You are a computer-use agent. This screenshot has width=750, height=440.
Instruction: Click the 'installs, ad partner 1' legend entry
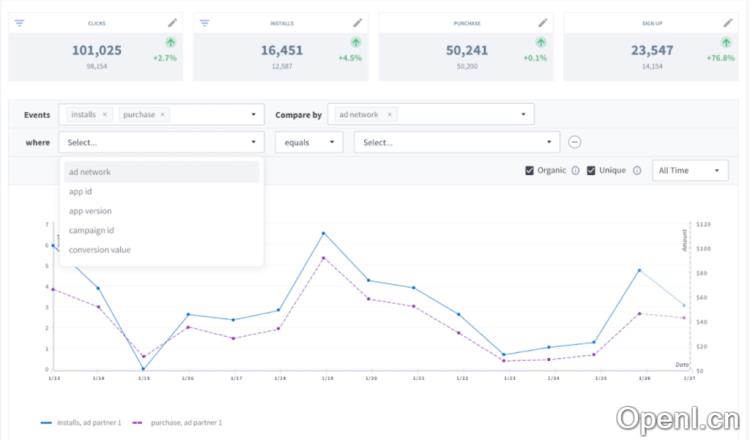80,423
